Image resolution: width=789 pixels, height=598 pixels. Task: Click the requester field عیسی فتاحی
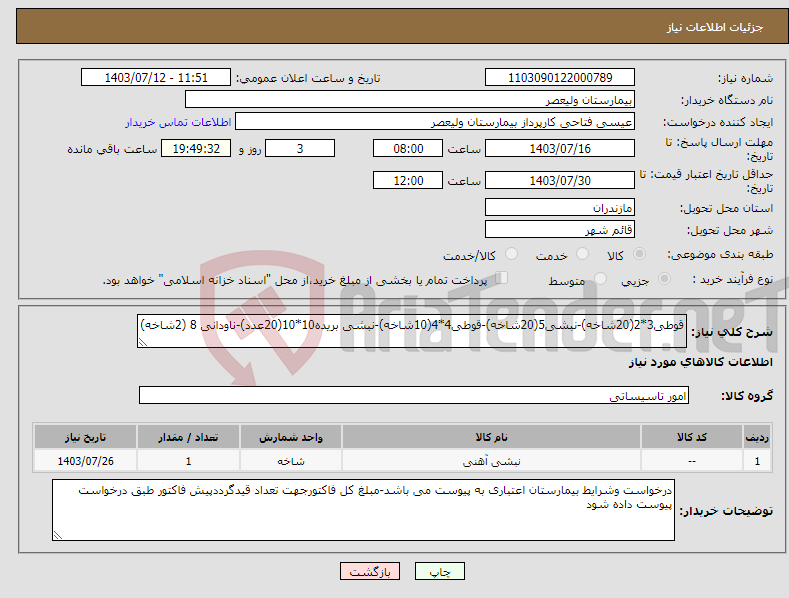click(x=435, y=122)
